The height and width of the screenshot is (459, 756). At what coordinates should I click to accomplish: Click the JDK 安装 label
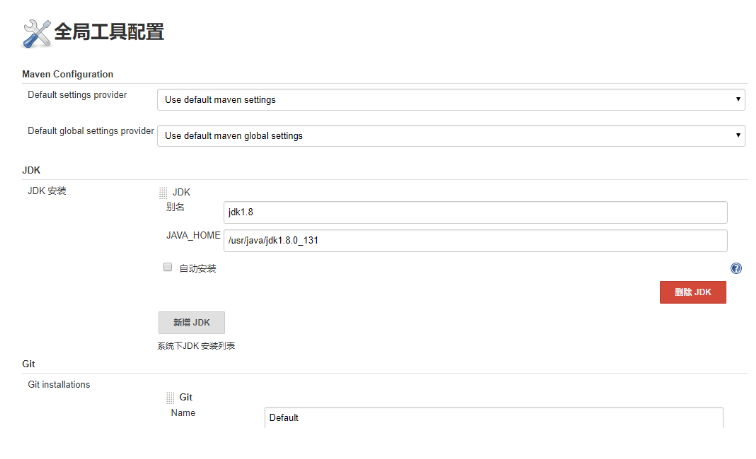(x=47, y=191)
